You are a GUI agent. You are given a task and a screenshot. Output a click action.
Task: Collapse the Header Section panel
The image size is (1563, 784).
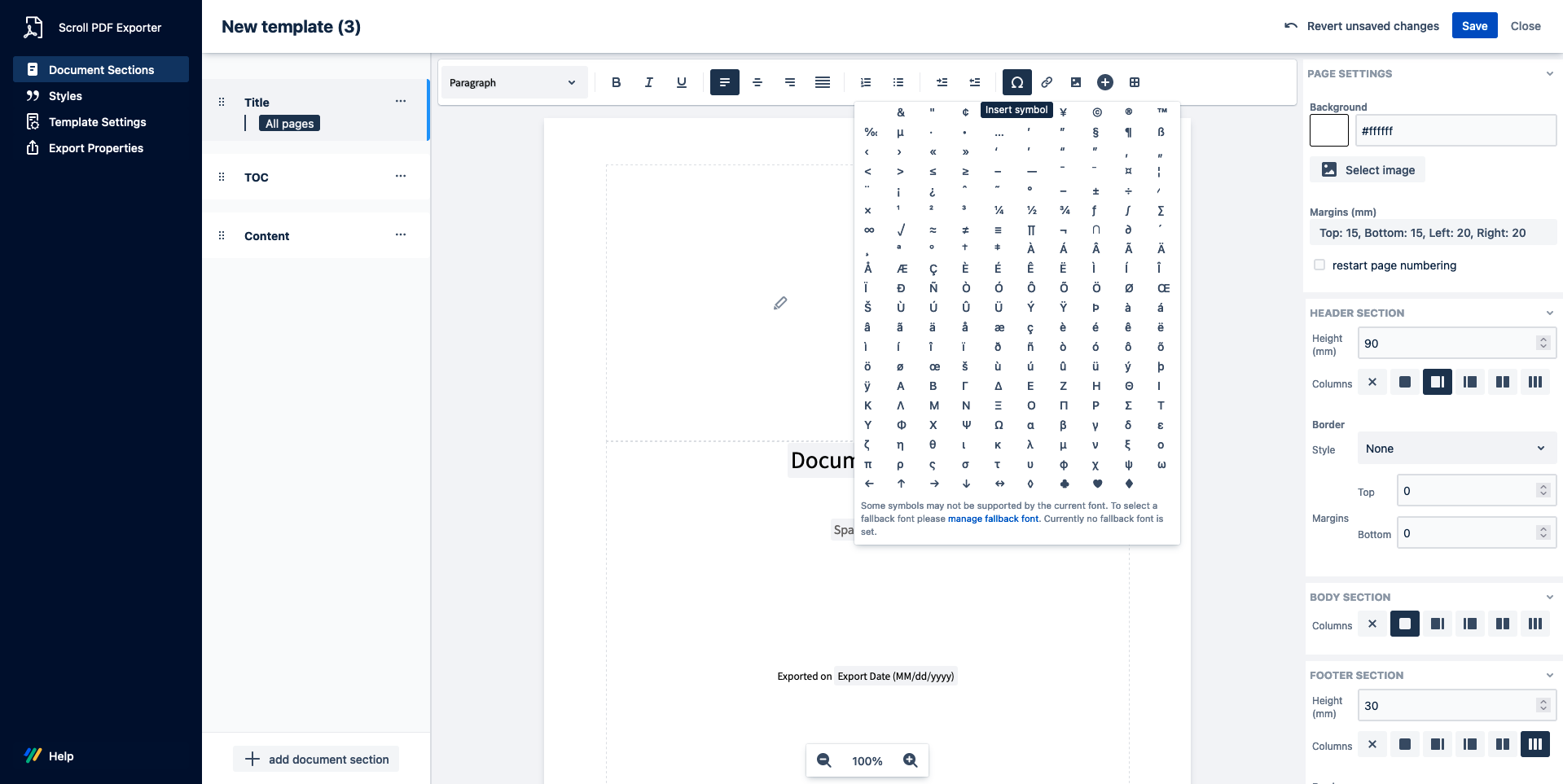(1549, 313)
